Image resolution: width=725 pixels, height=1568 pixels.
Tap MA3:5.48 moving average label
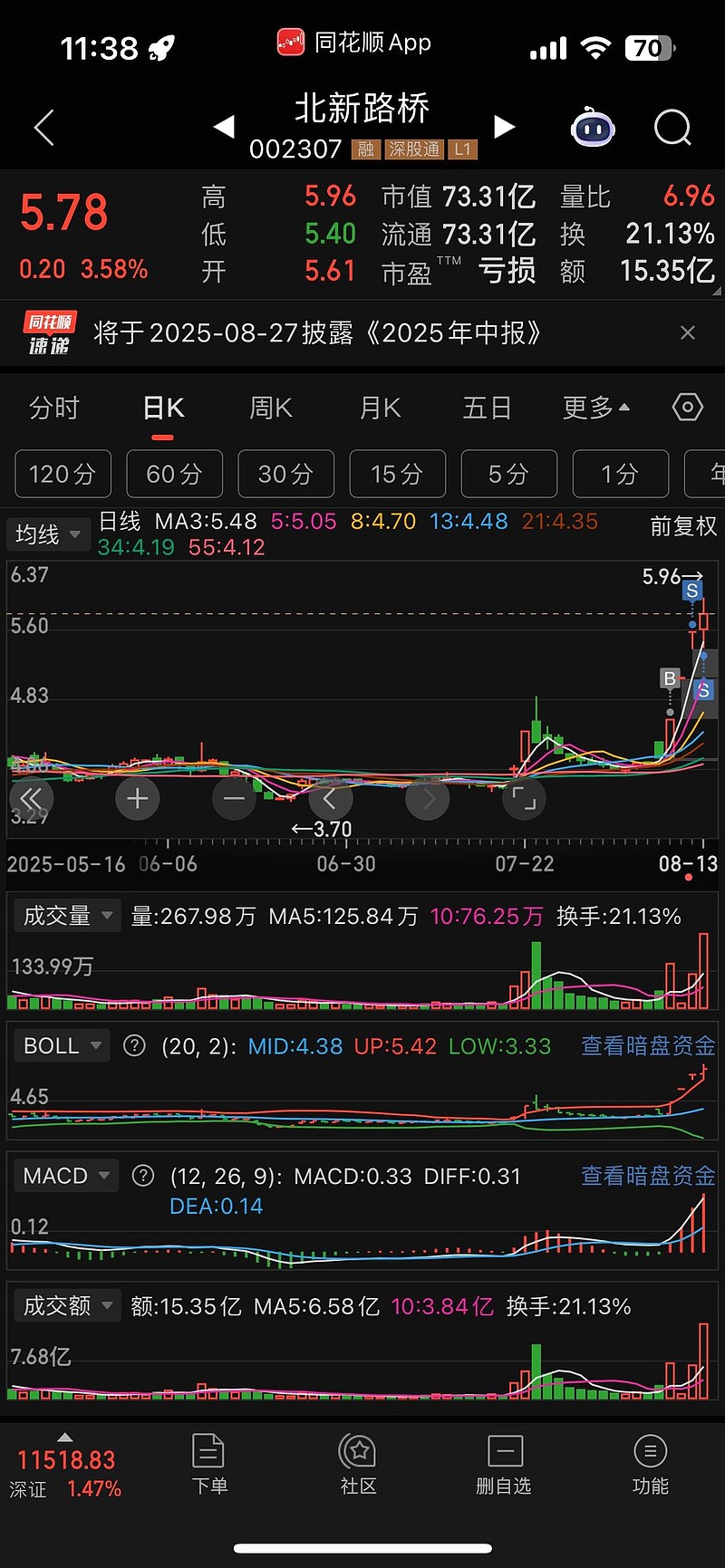(x=206, y=522)
